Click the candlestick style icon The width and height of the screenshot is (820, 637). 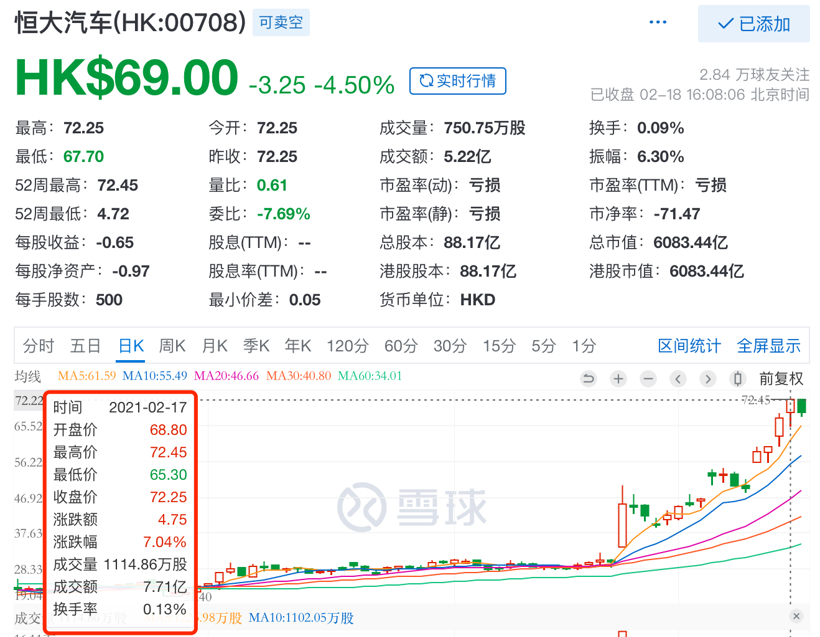(x=738, y=379)
